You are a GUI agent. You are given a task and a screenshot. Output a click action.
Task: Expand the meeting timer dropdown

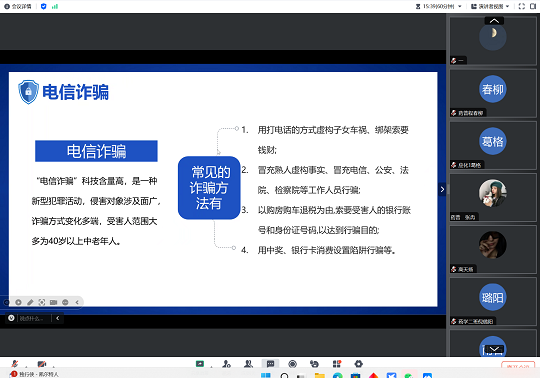pyautogui.click(x=460, y=6)
